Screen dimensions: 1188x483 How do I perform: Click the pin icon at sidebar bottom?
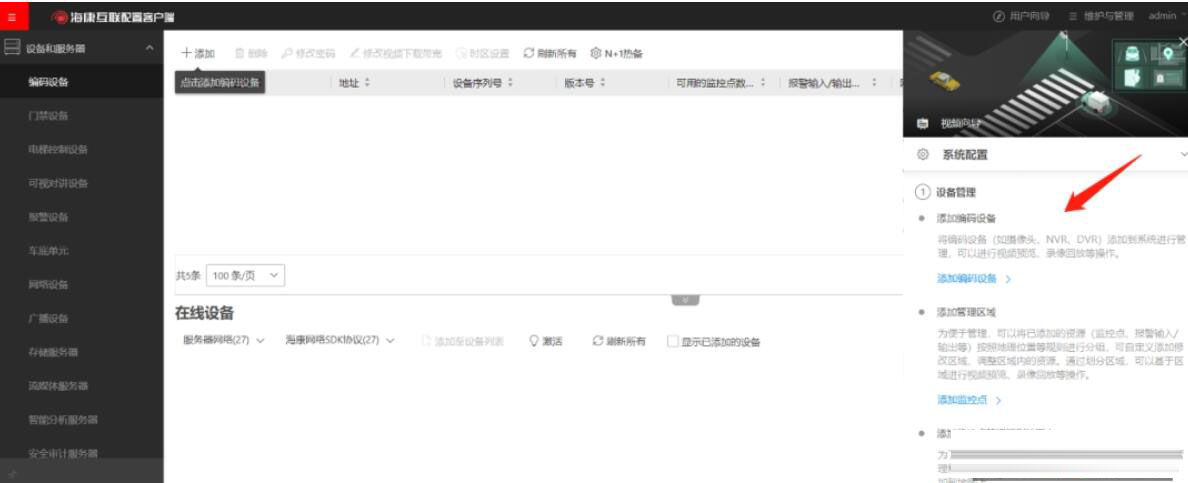click(12, 474)
